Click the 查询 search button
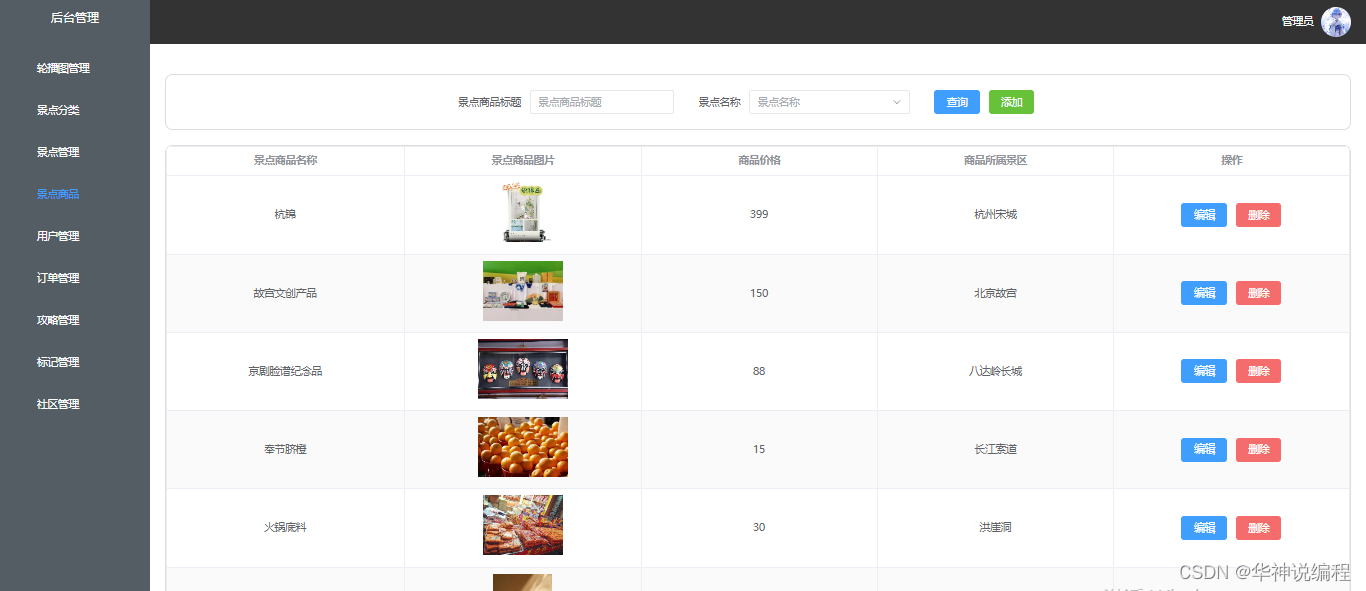Image resolution: width=1366 pixels, height=591 pixels. pyautogui.click(x=957, y=102)
